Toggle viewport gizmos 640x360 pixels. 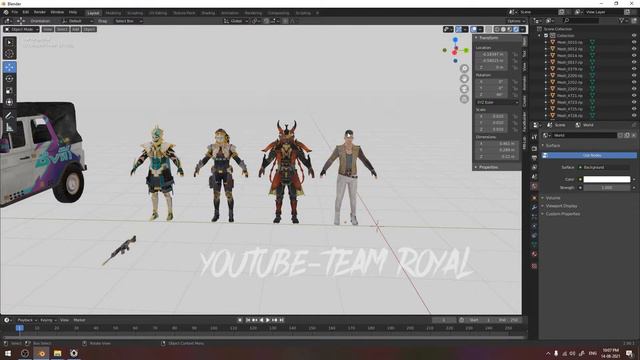tap(459, 29)
